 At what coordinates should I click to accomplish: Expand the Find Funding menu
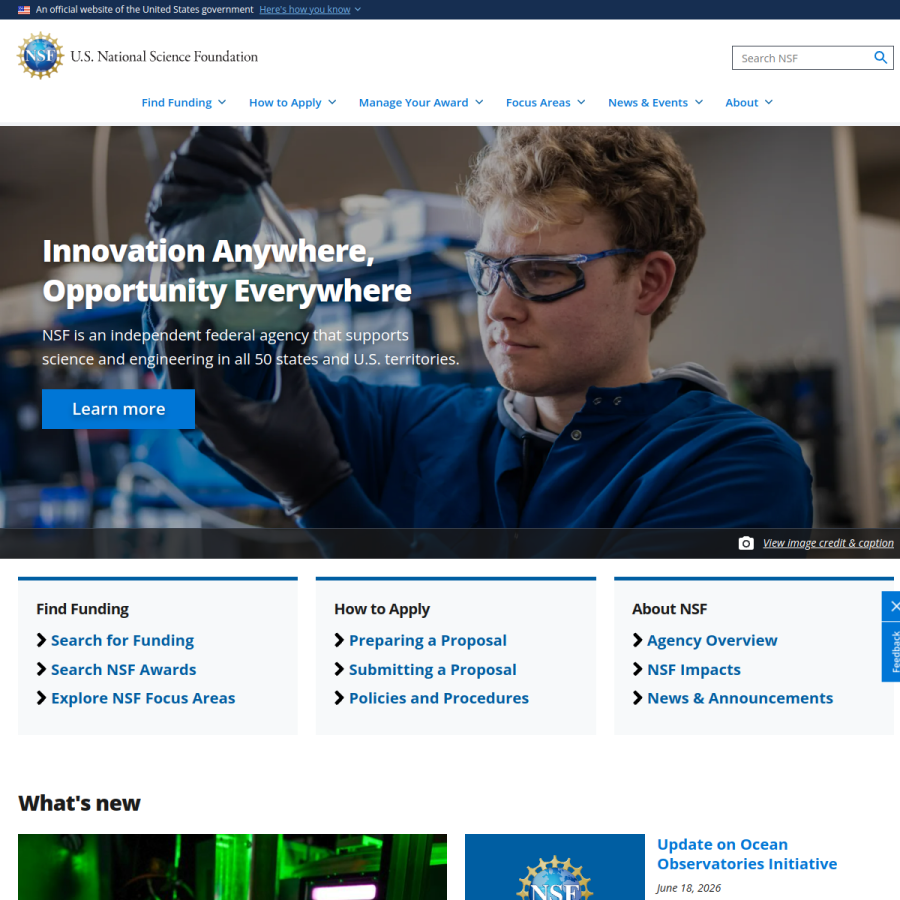tap(184, 102)
